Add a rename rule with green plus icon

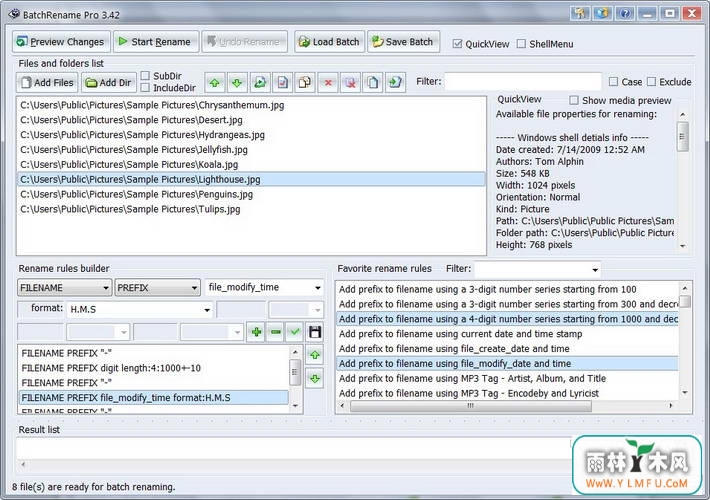click(x=256, y=332)
